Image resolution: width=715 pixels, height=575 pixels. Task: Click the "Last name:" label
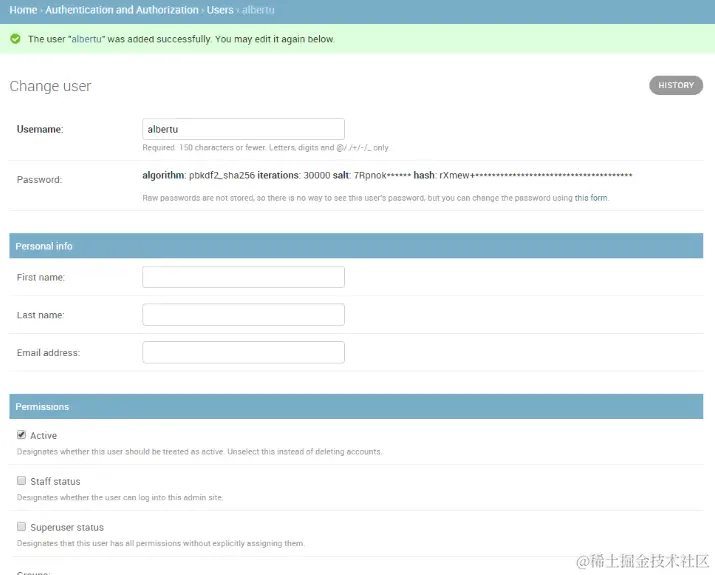[41, 315]
